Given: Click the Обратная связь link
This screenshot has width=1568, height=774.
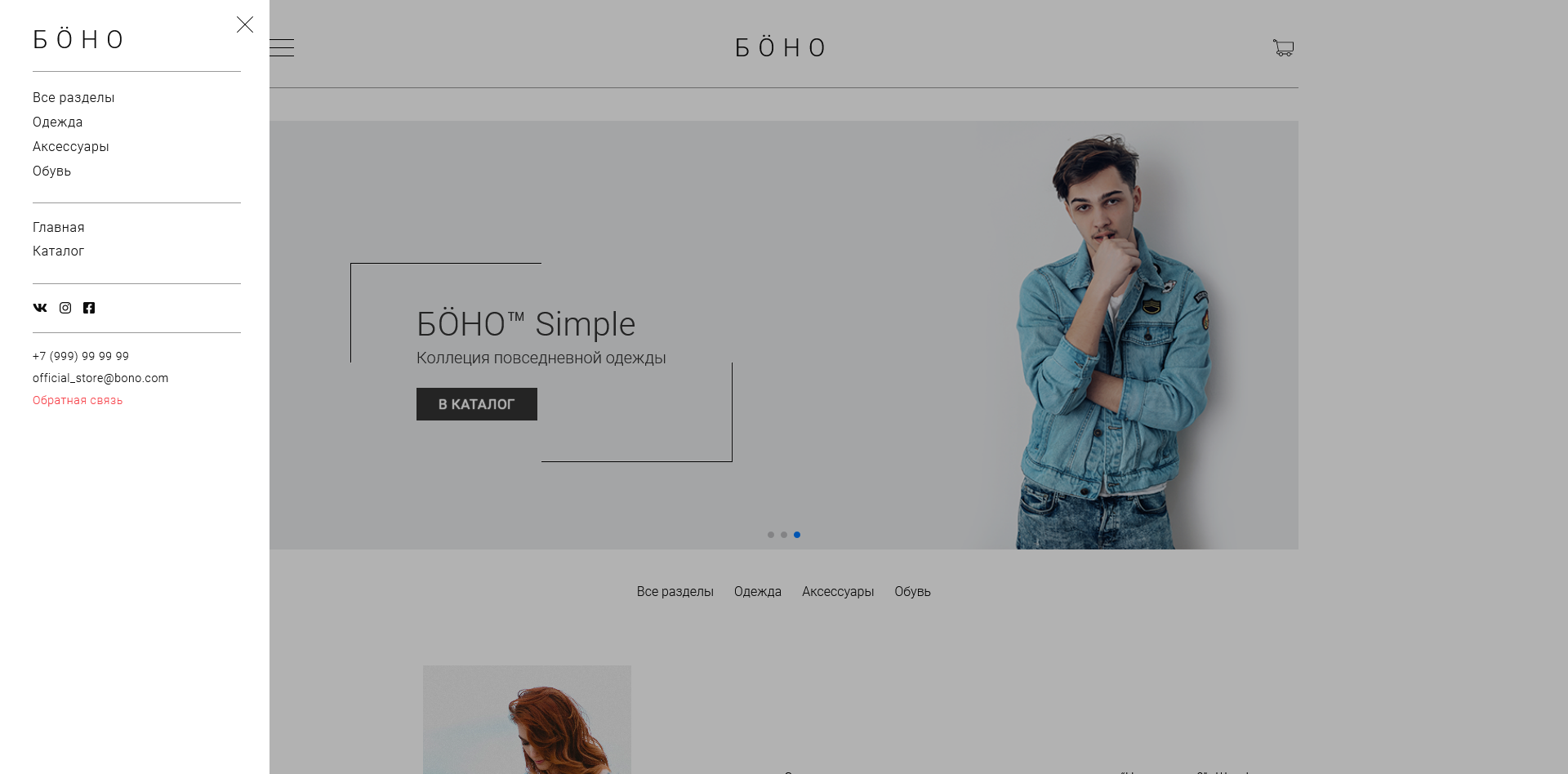Looking at the screenshot, I should coord(78,400).
